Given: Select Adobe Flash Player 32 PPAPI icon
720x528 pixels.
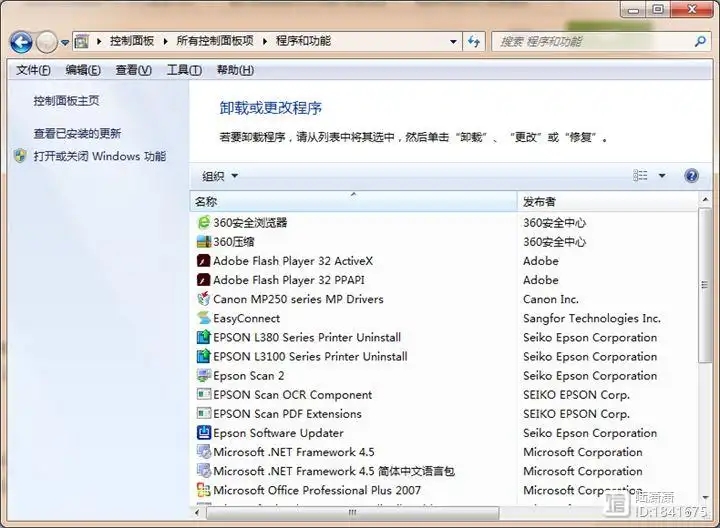Looking at the screenshot, I should 203,280.
